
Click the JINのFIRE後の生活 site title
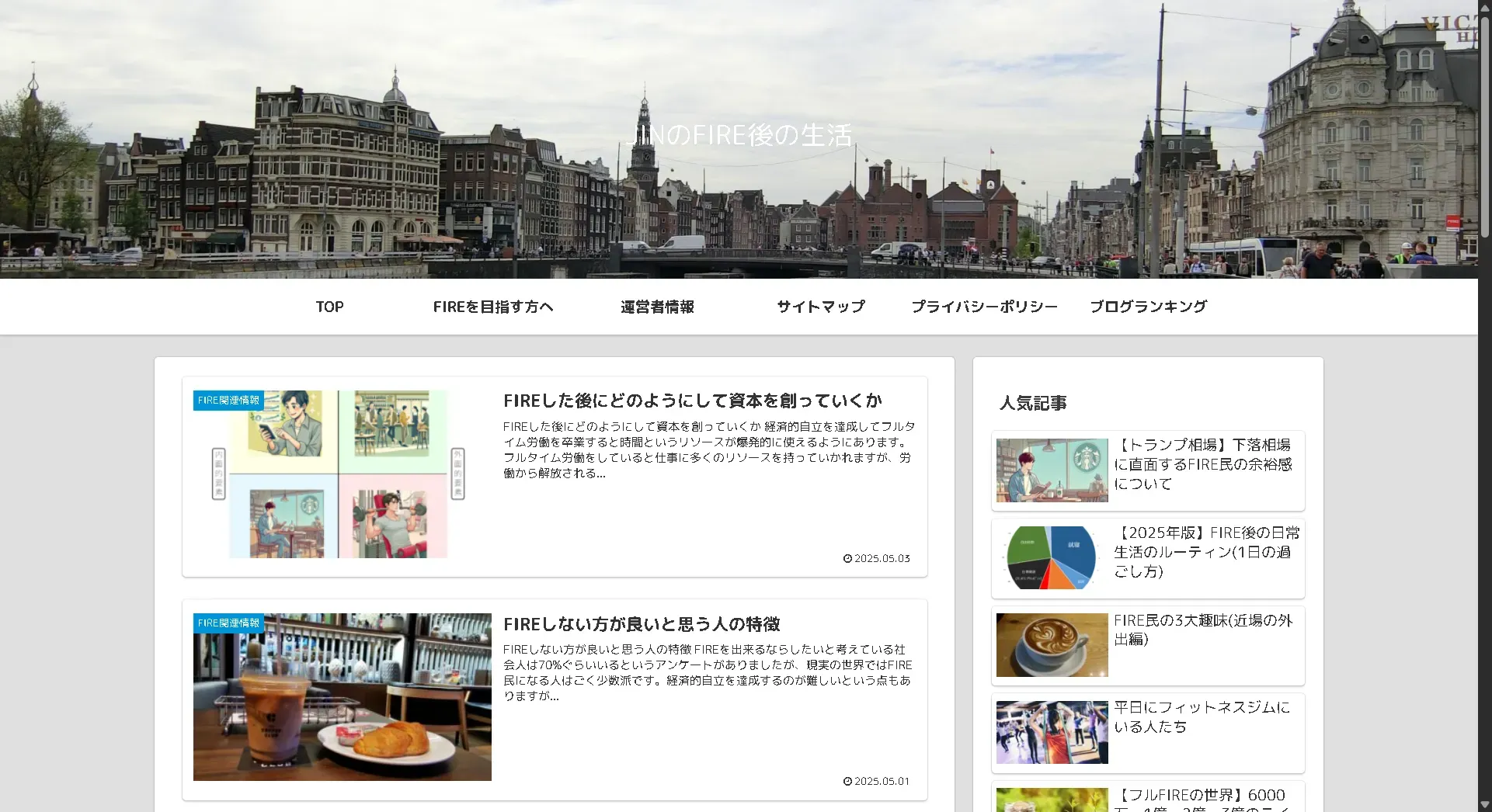[x=739, y=135]
